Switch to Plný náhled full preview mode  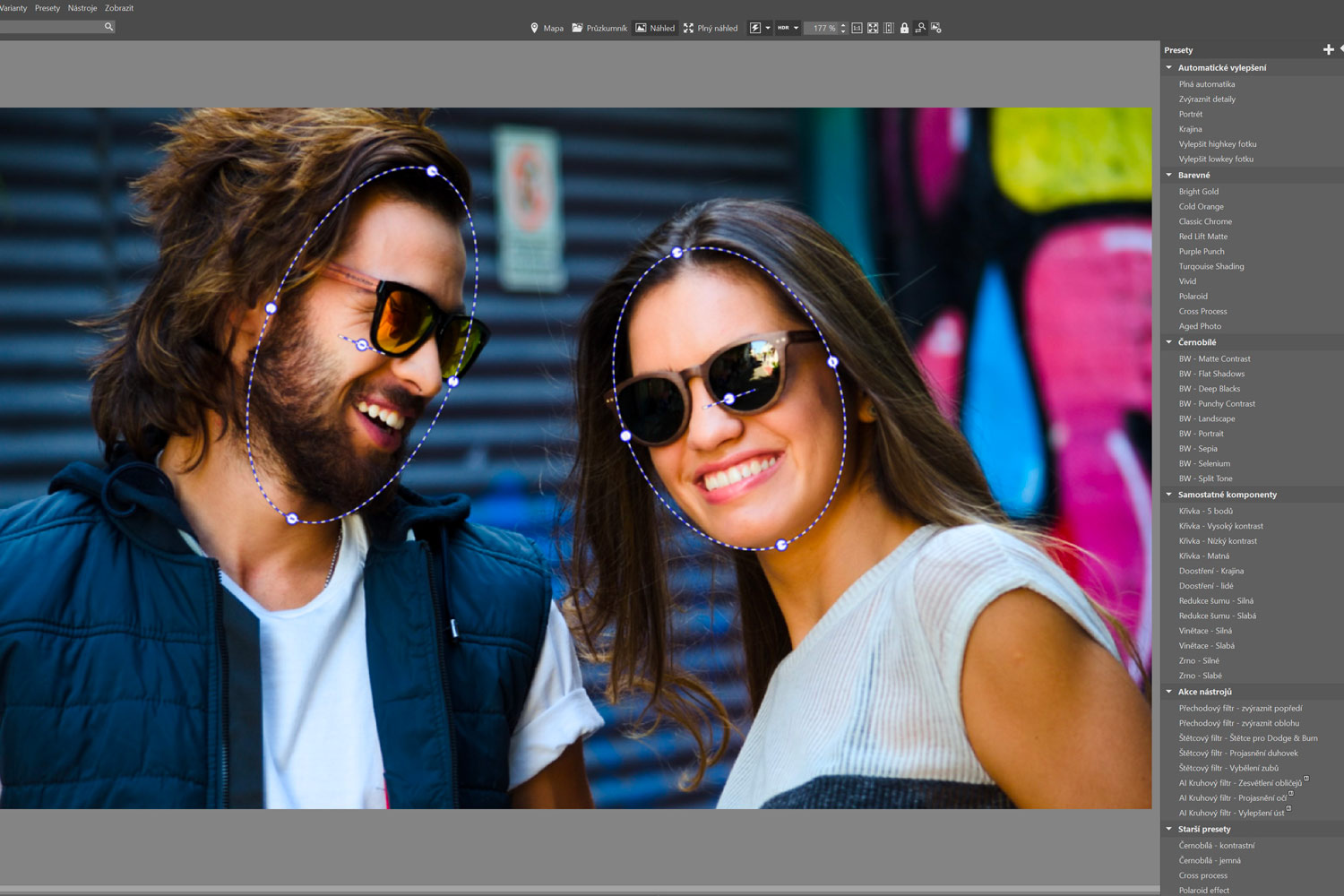711,29
